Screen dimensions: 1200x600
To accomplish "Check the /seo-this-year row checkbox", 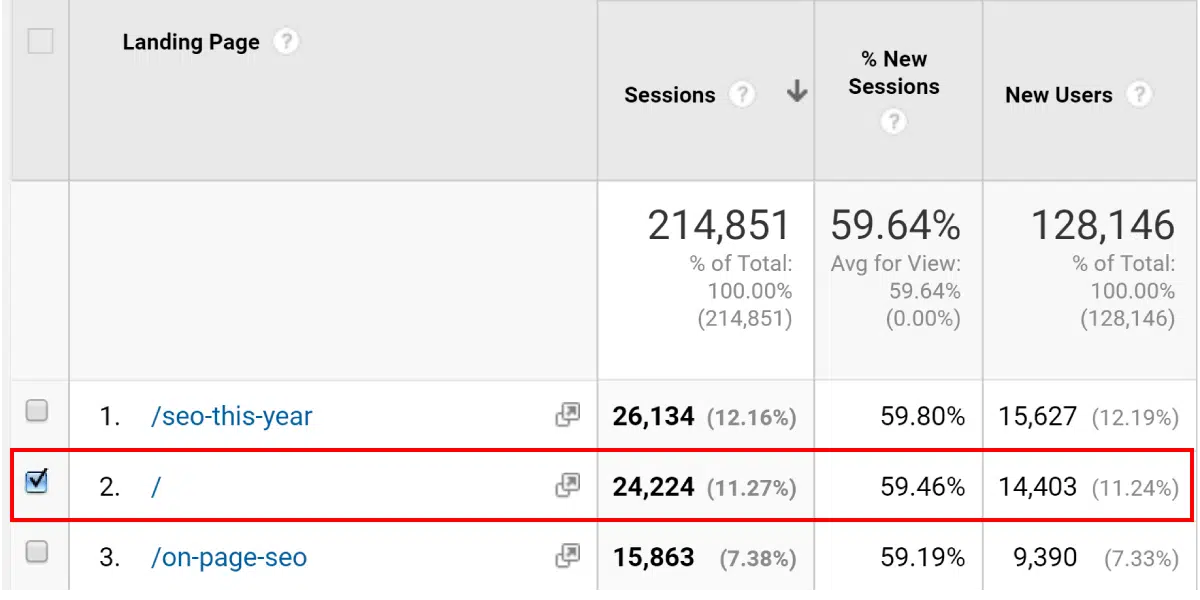I will point(37,410).
